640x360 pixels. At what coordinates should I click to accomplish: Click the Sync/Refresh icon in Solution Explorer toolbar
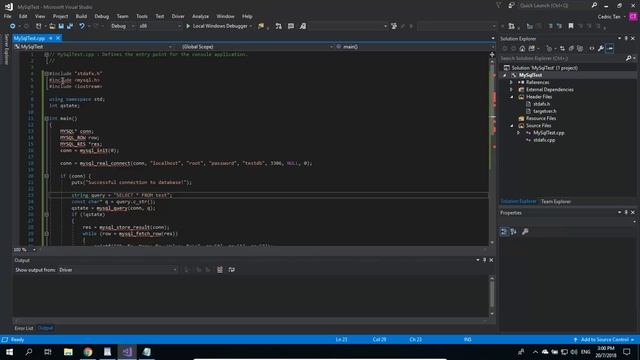click(x=562, y=49)
